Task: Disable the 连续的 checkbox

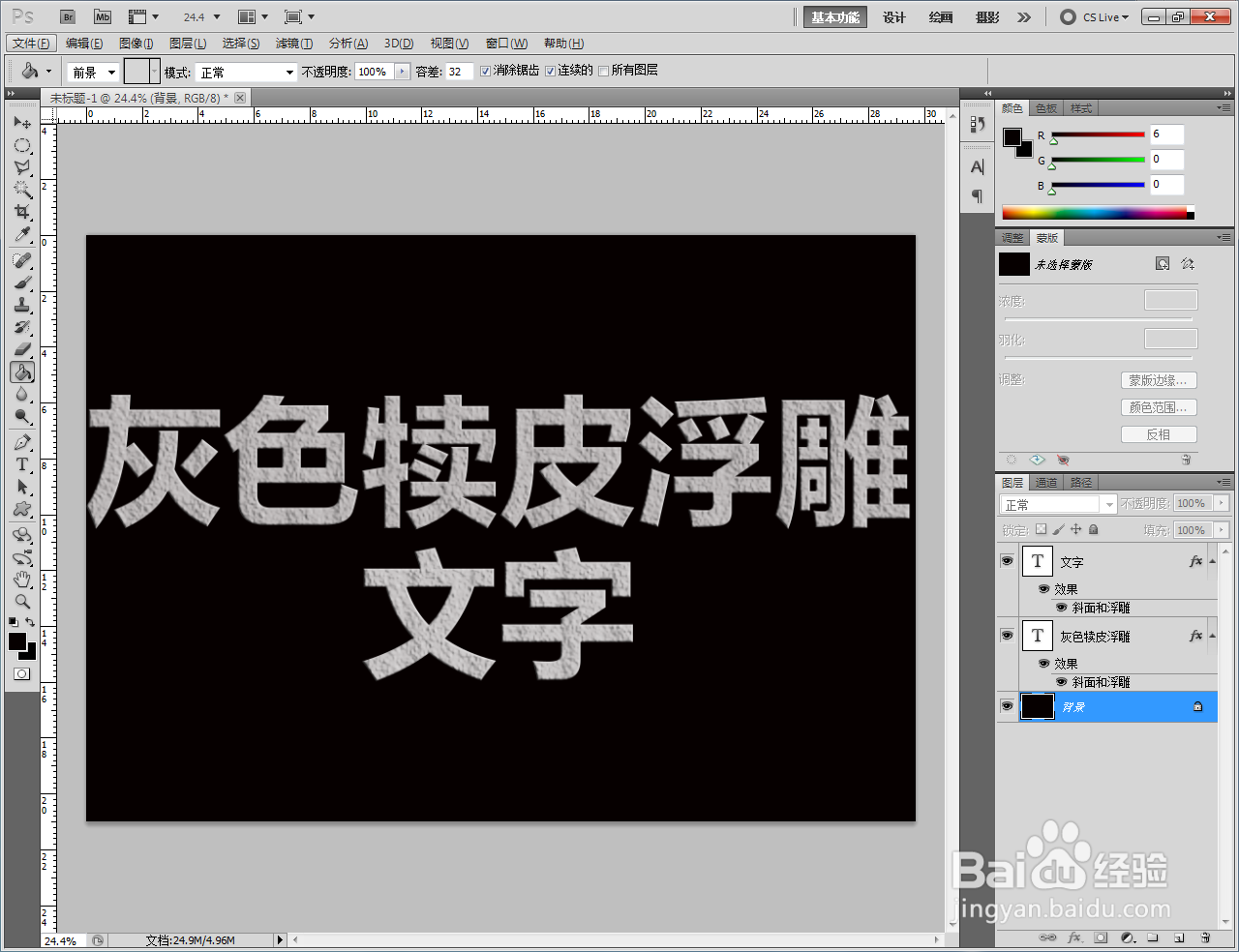Action: coord(551,71)
